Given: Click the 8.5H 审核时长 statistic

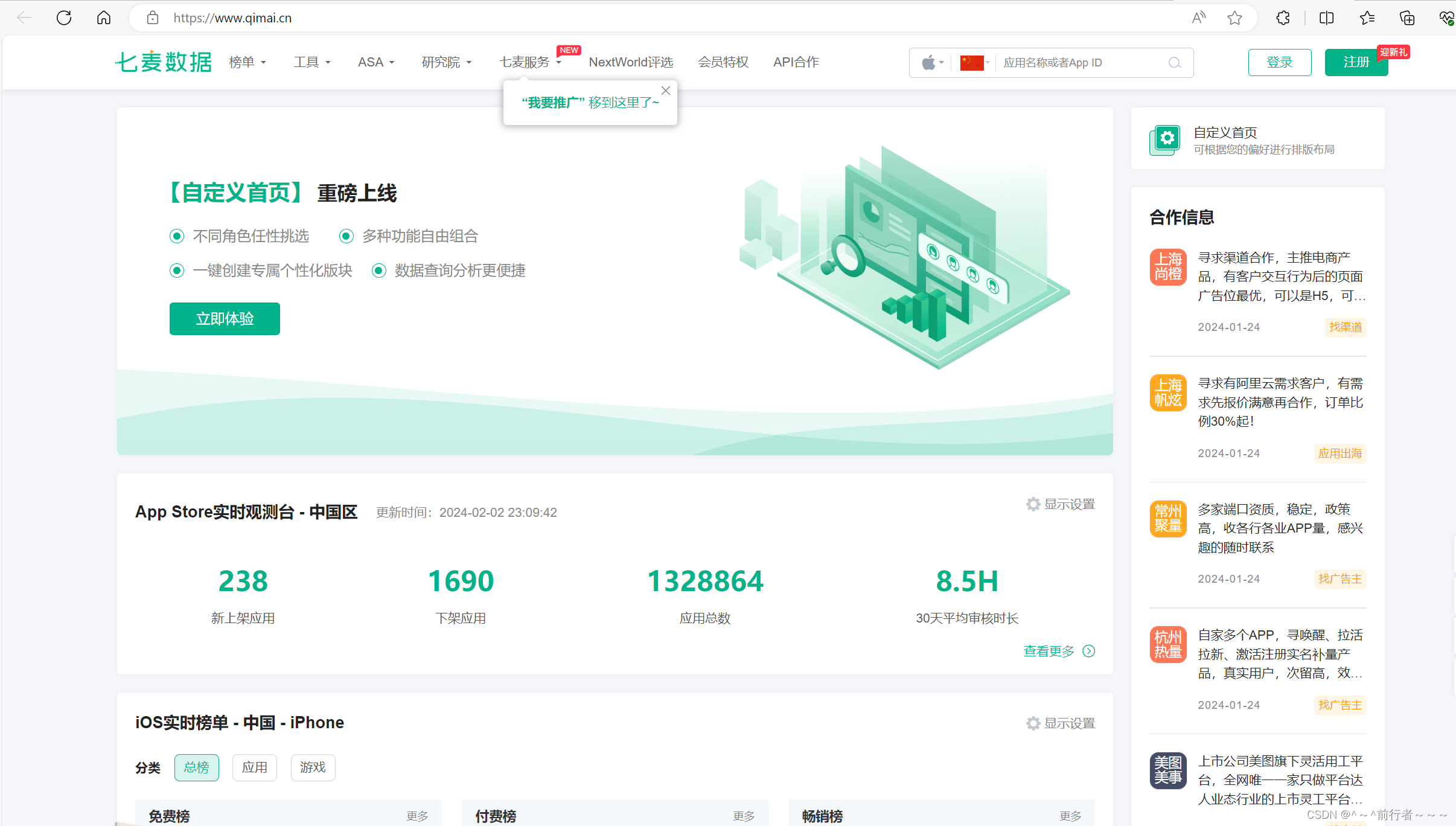Looking at the screenshot, I should [967, 595].
